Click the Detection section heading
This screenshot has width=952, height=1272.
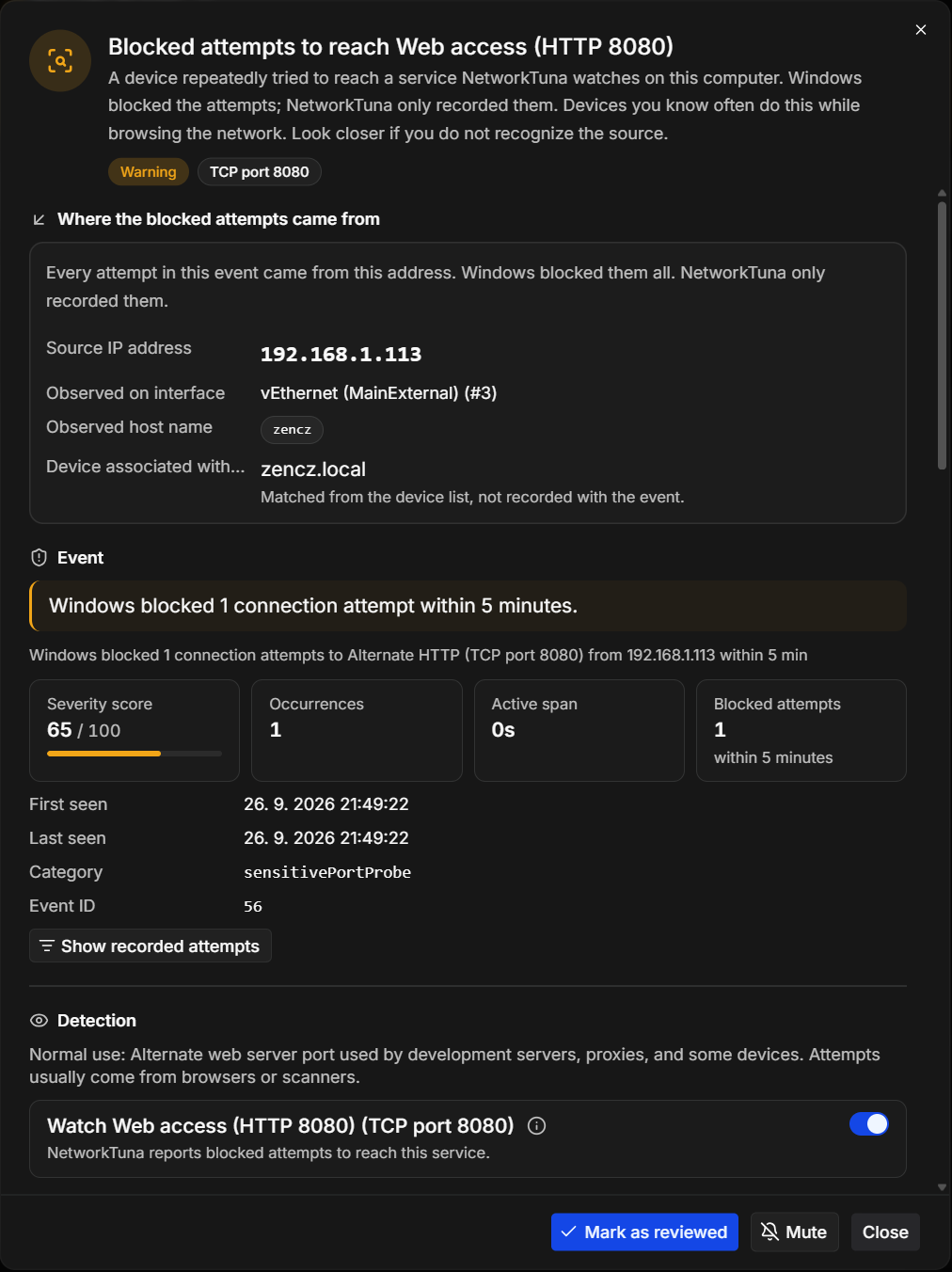97,1021
